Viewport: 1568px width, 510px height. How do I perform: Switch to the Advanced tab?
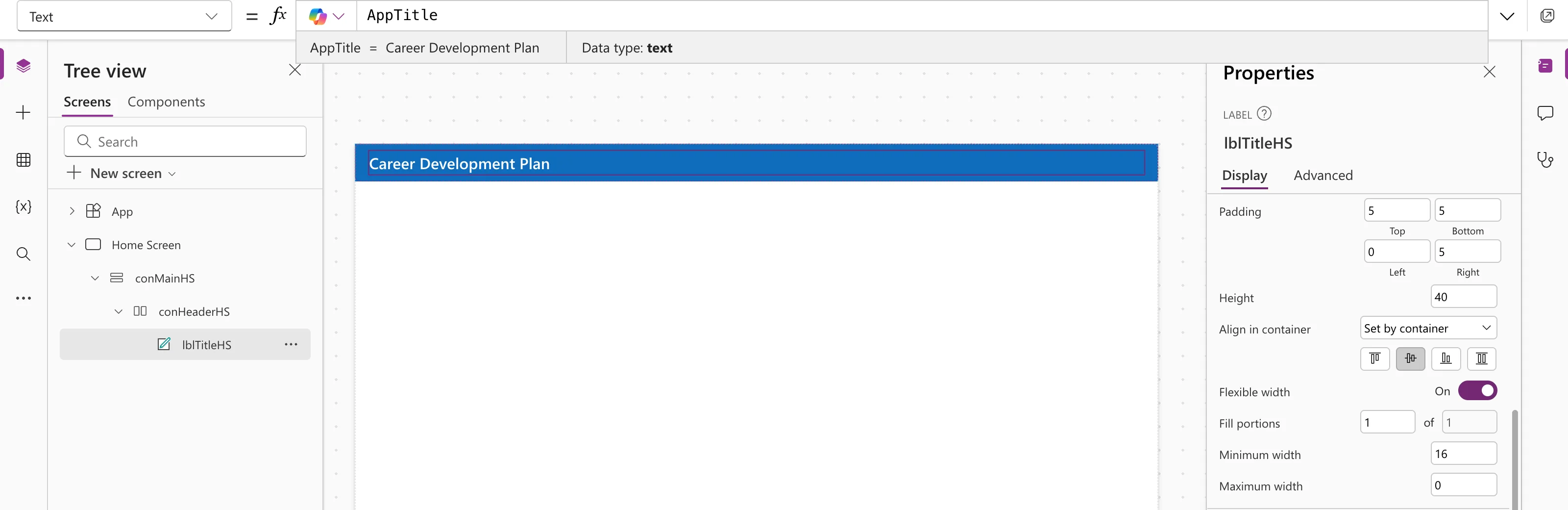click(1323, 176)
